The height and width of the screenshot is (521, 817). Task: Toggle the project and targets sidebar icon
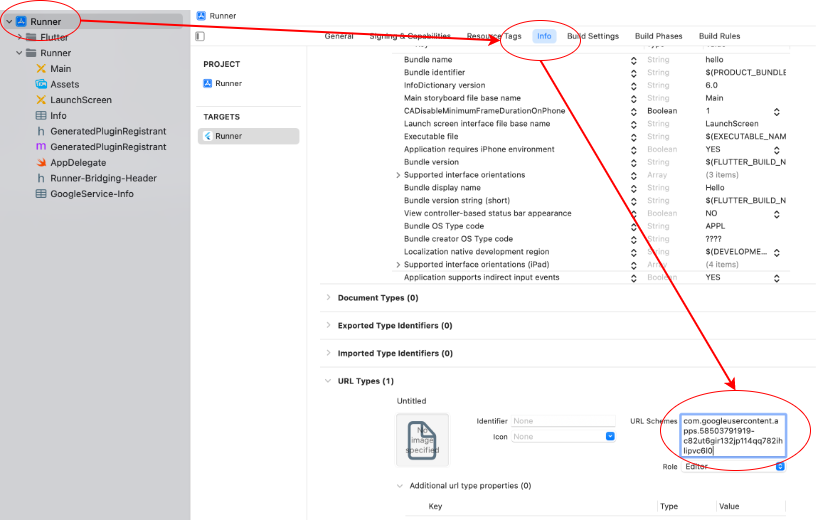pos(200,36)
